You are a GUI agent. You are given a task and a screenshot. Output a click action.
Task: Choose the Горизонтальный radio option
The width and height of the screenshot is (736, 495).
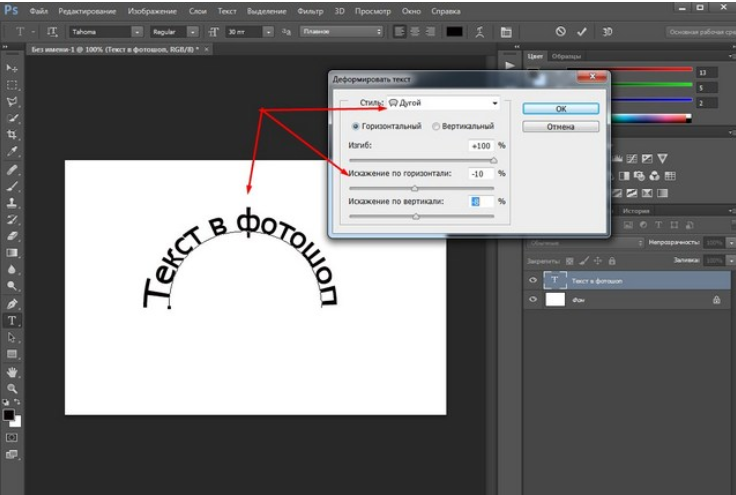tap(355, 127)
